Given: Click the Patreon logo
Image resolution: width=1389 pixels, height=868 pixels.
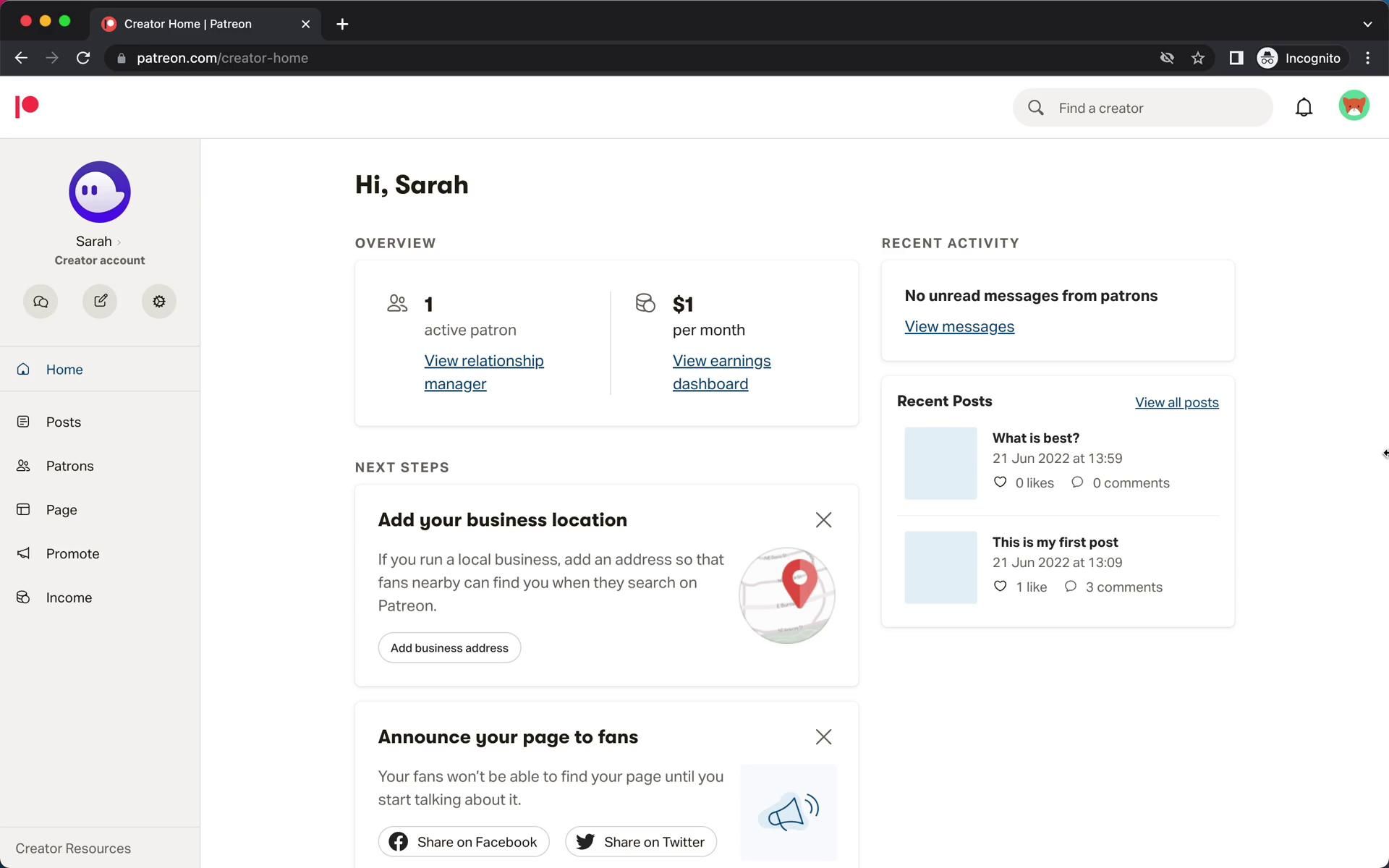Looking at the screenshot, I should (x=27, y=106).
